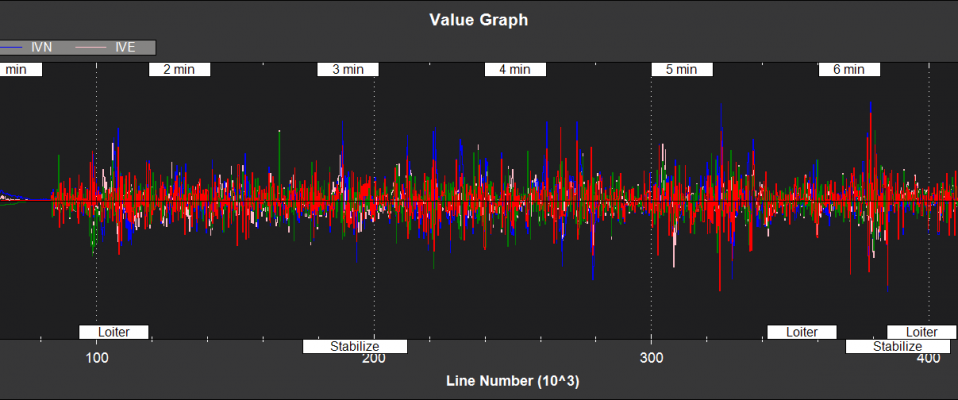Image resolution: width=958 pixels, height=400 pixels.
Task: Click the Stabilize mode label near 200
Action: (x=355, y=347)
